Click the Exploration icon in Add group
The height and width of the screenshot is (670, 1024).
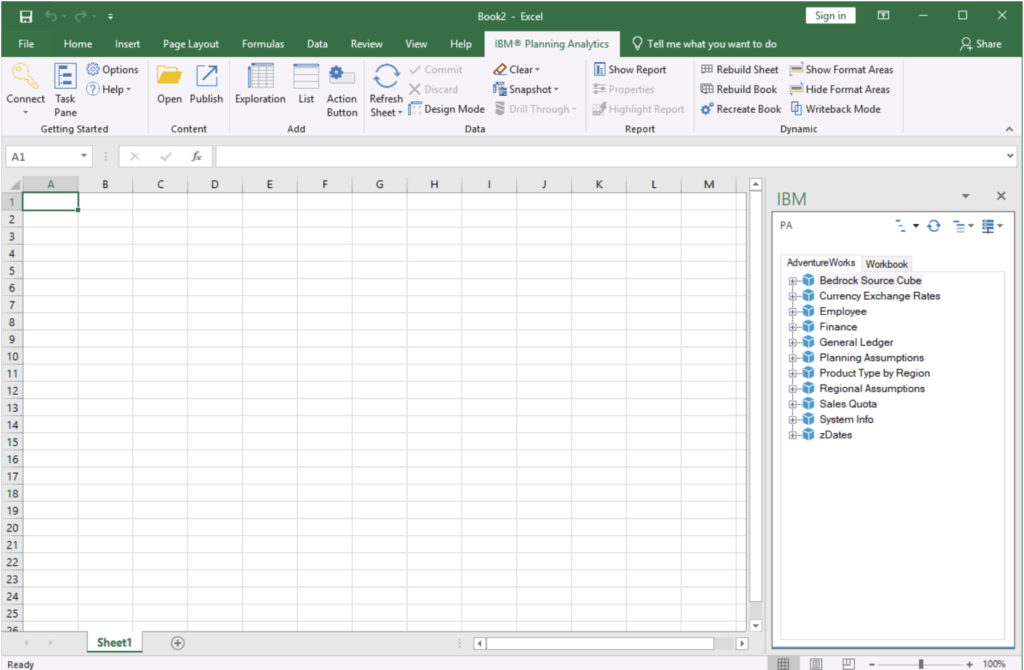point(260,77)
